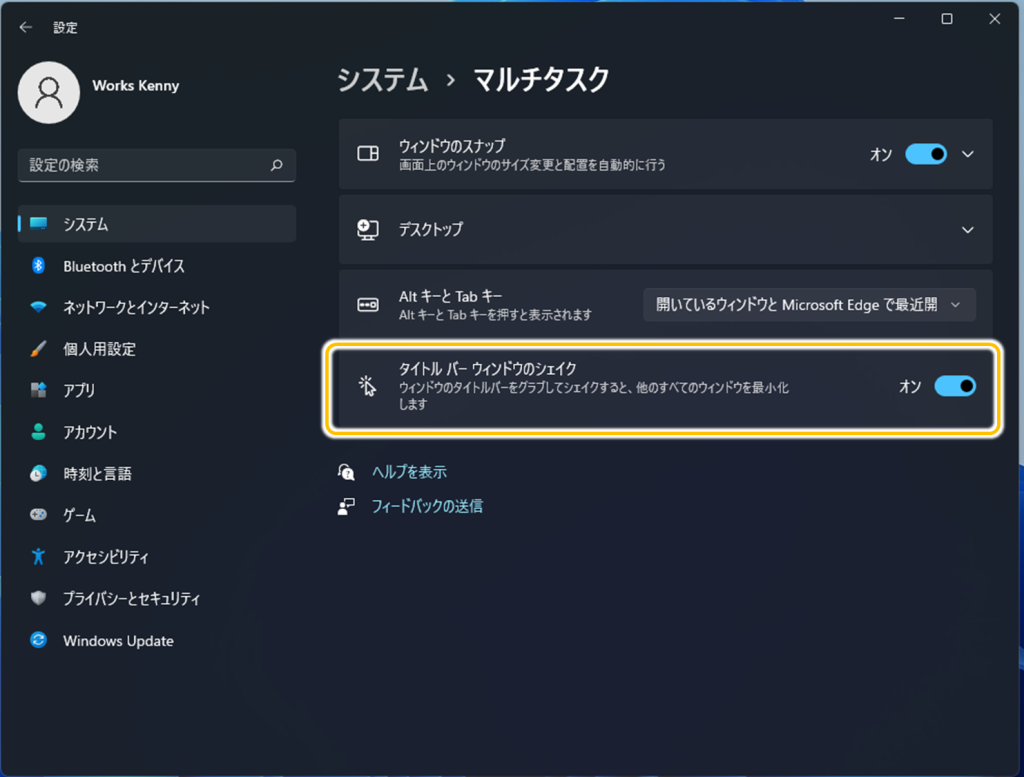The height and width of the screenshot is (777, 1024).
Task: Go to プライバシーとセキュリティ settings
Action: (x=131, y=599)
